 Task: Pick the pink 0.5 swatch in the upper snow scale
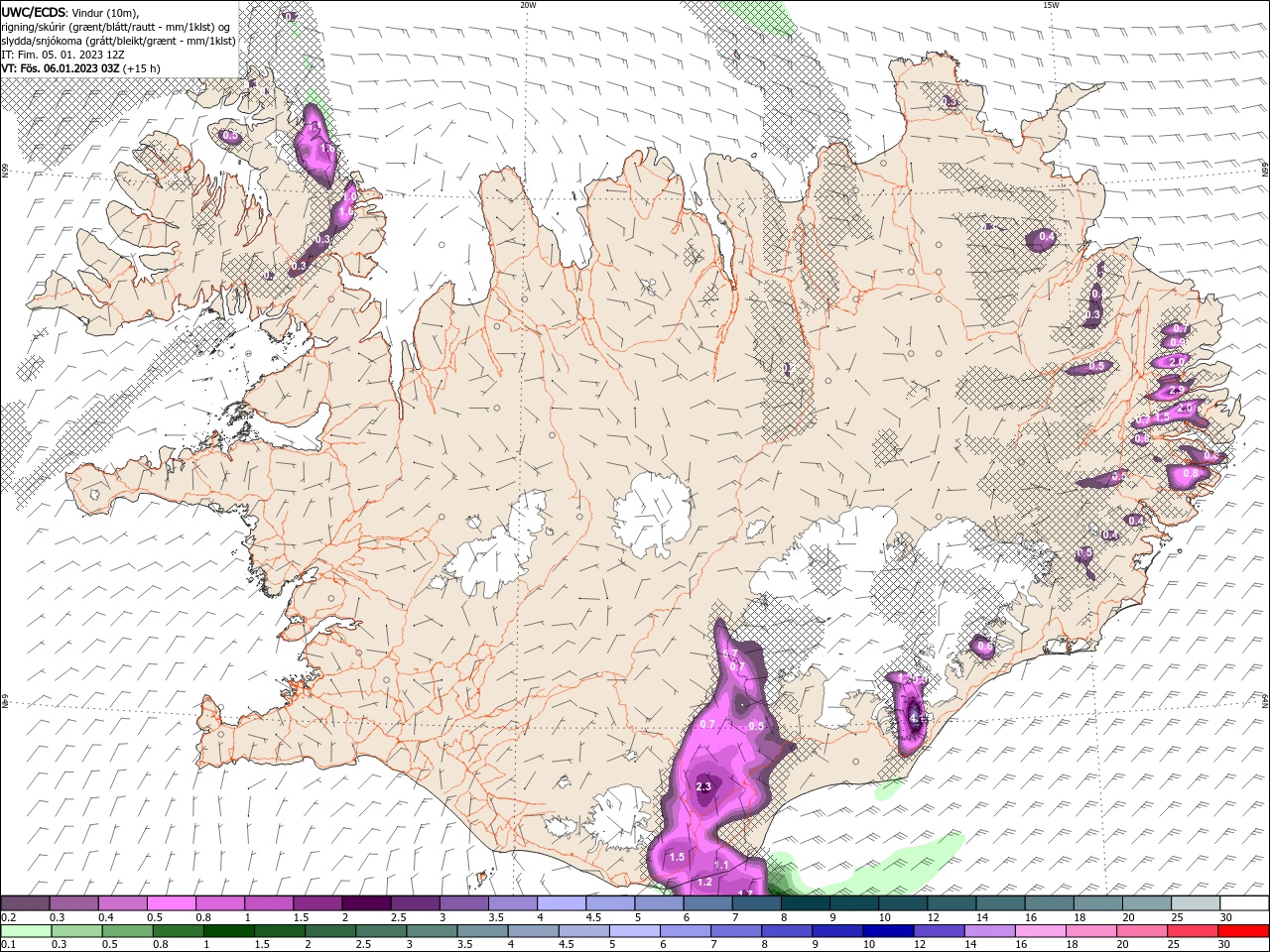click(171, 903)
